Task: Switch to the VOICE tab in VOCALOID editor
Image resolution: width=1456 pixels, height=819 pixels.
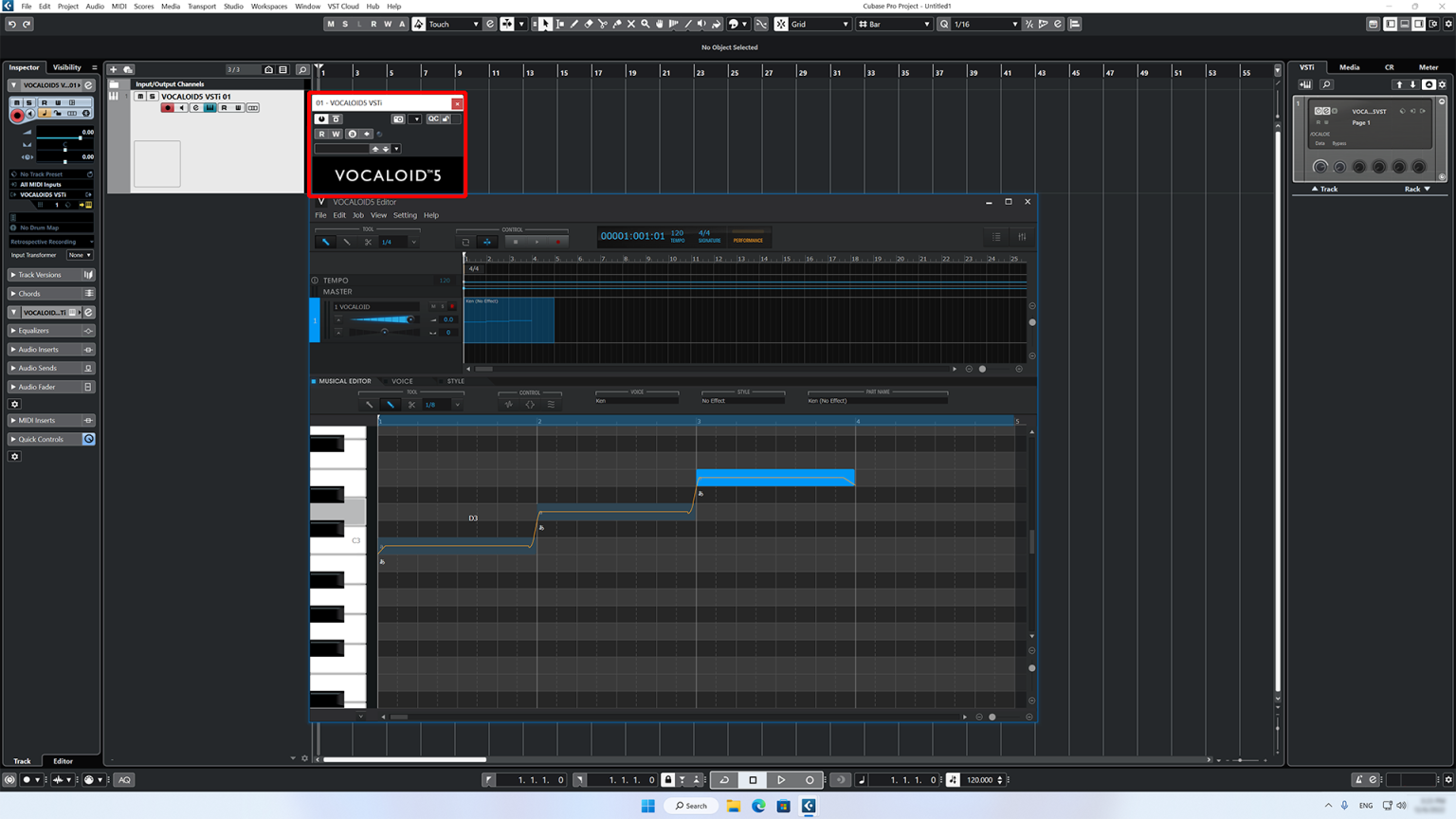Action: 402,381
